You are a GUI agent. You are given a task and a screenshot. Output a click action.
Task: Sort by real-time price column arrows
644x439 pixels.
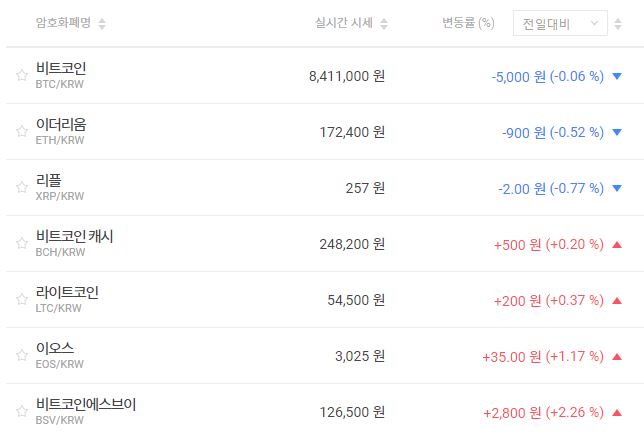tap(385, 23)
